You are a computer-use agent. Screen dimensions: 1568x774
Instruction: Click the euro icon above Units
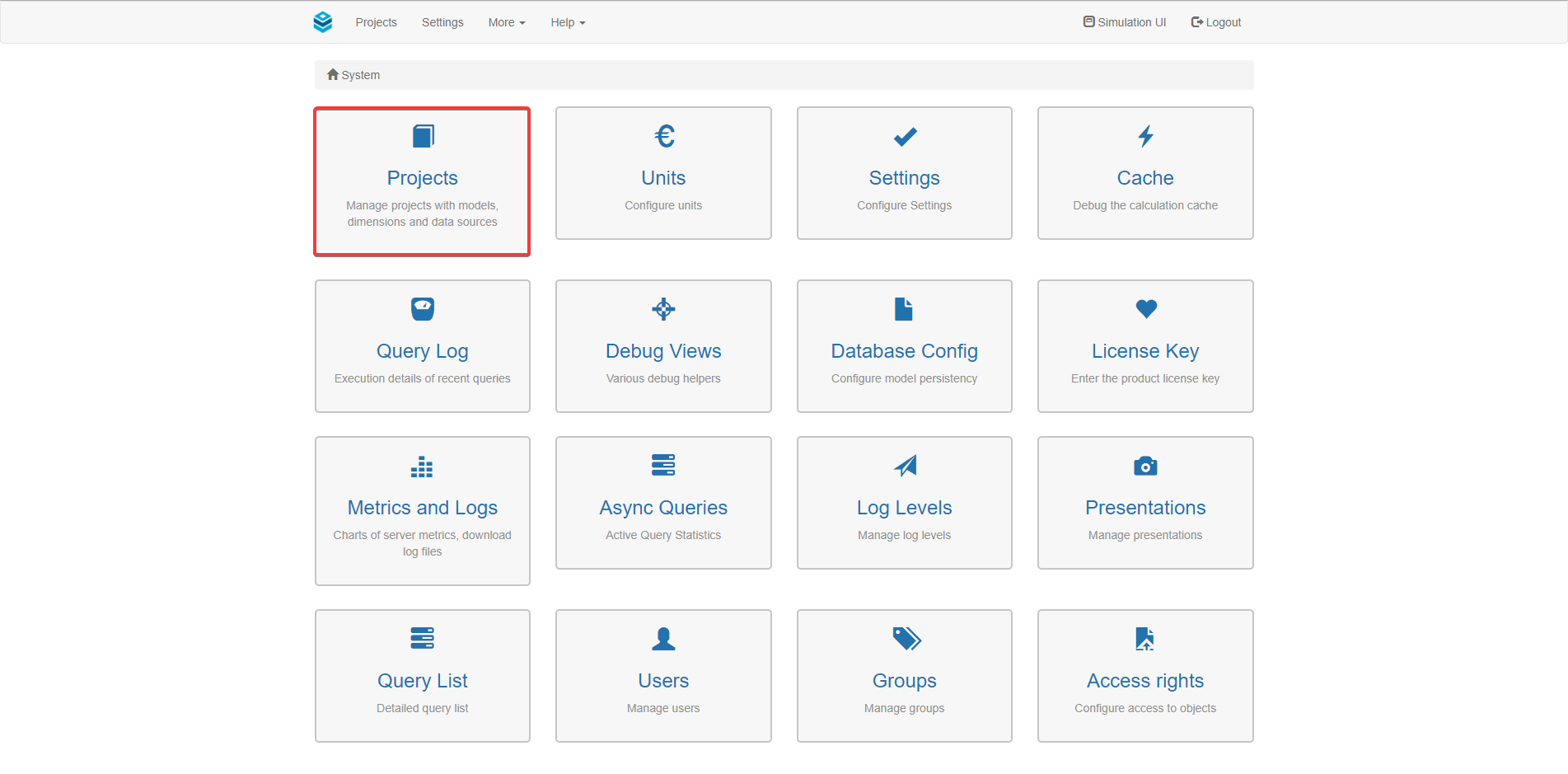point(664,136)
